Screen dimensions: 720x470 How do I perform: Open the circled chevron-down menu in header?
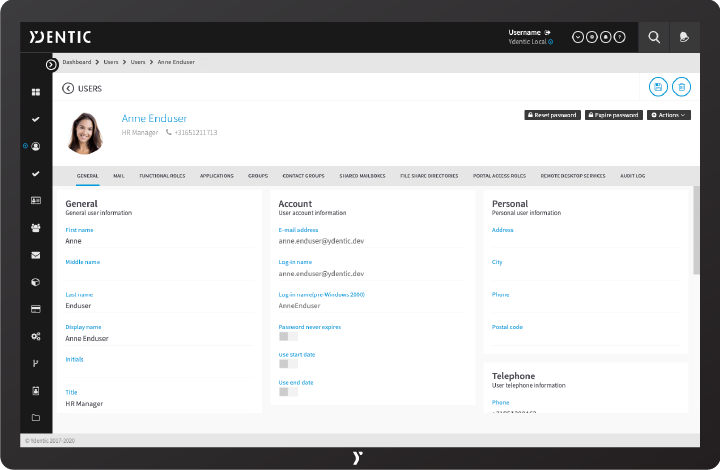[578, 37]
